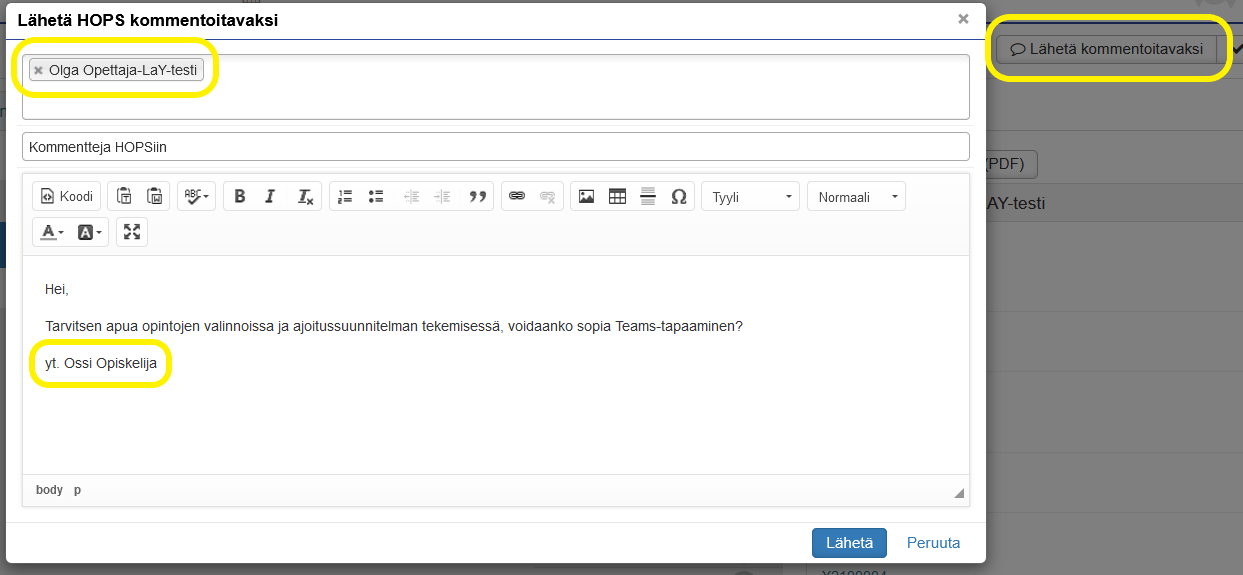Open the text color picker
This screenshot has width=1243, height=575.
tap(53, 232)
